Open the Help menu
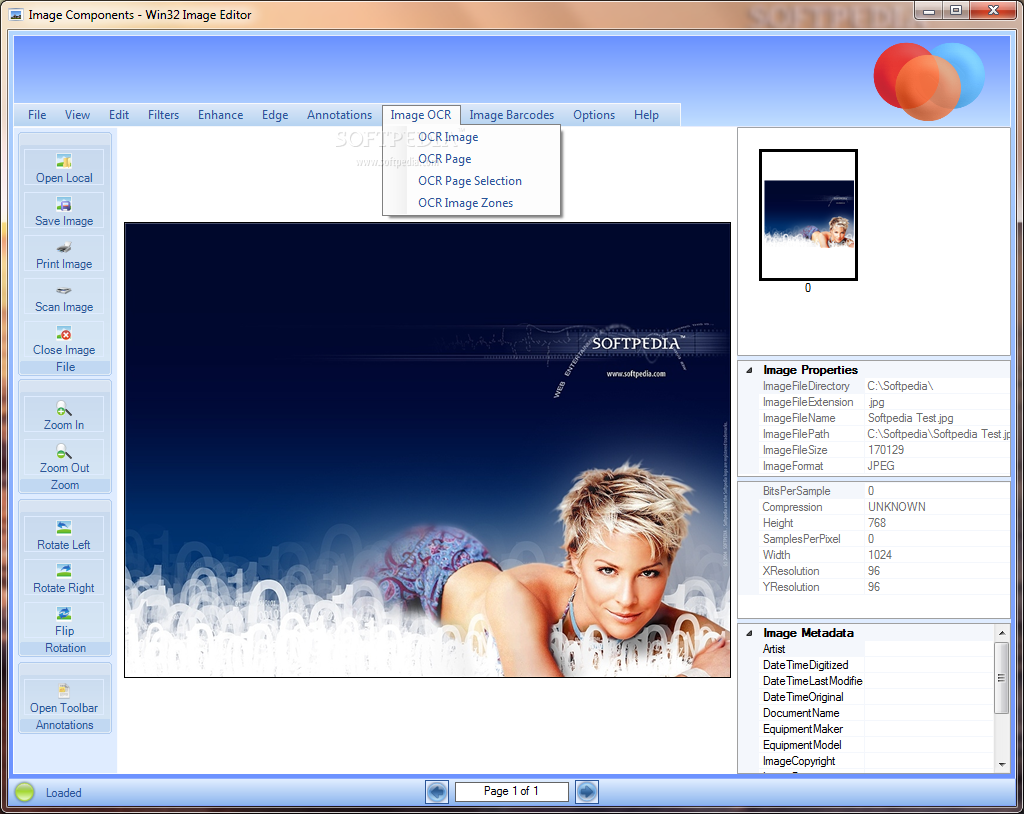The image size is (1024, 814). [647, 115]
